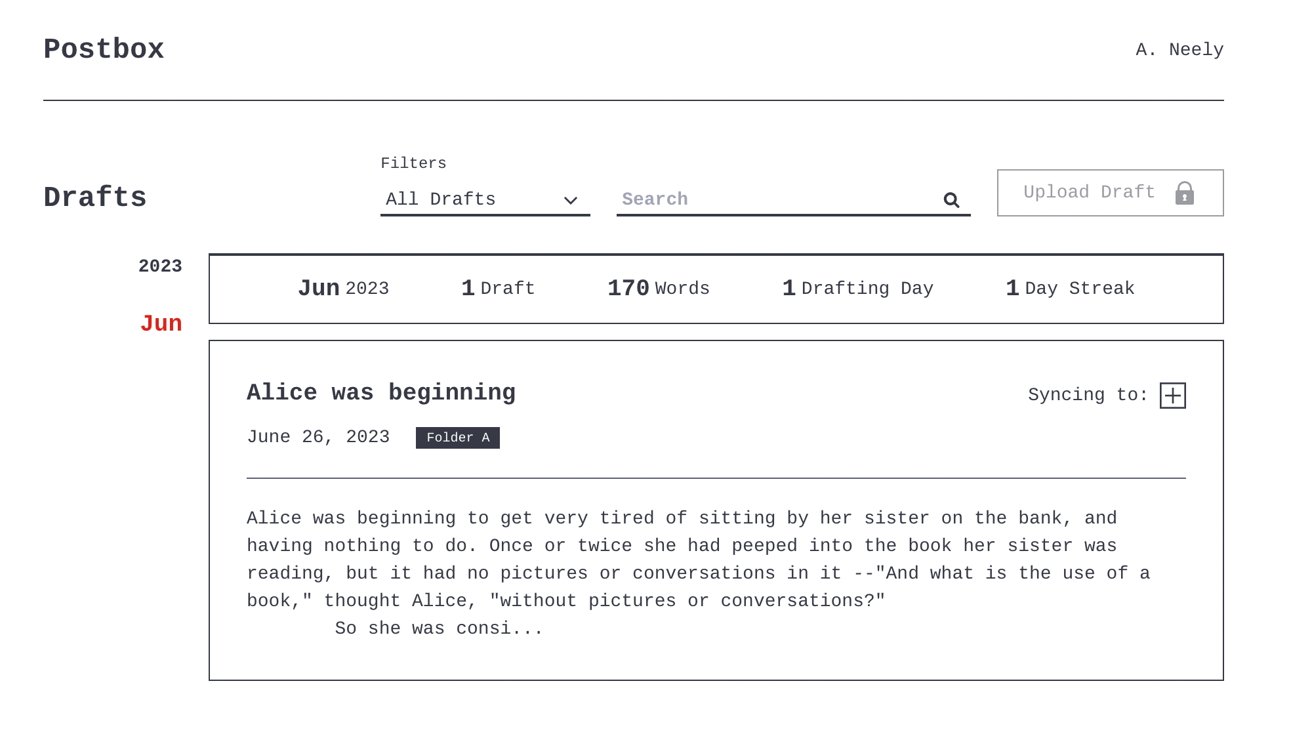Open the "Alice was beginning" draft title
The width and height of the screenshot is (1312, 738).
tap(381, 393)
